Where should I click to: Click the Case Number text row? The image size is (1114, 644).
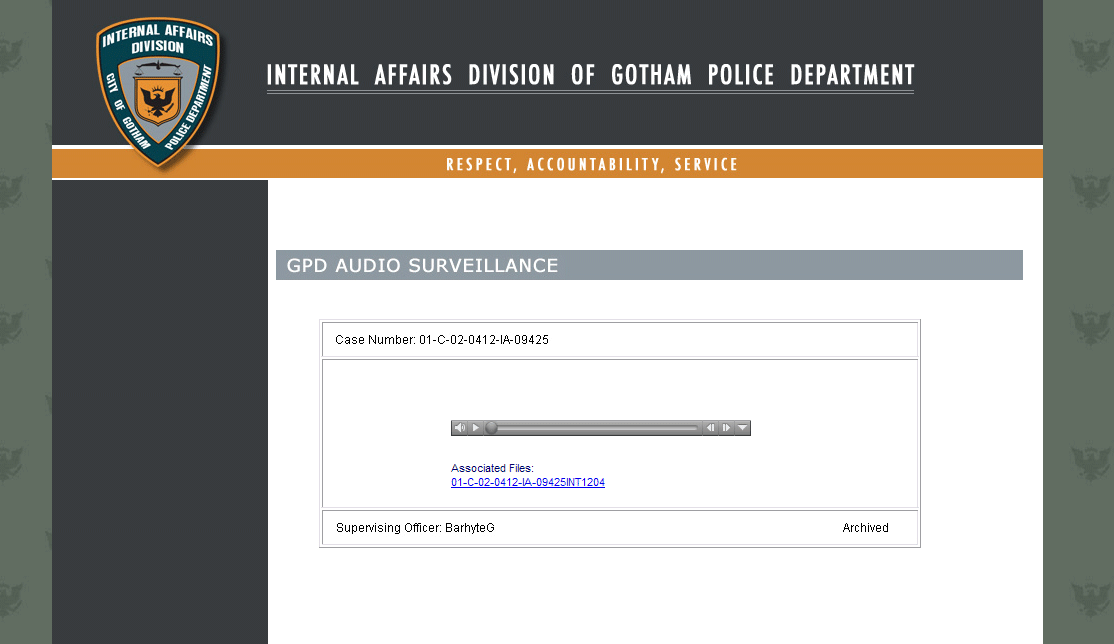point(620,340)
